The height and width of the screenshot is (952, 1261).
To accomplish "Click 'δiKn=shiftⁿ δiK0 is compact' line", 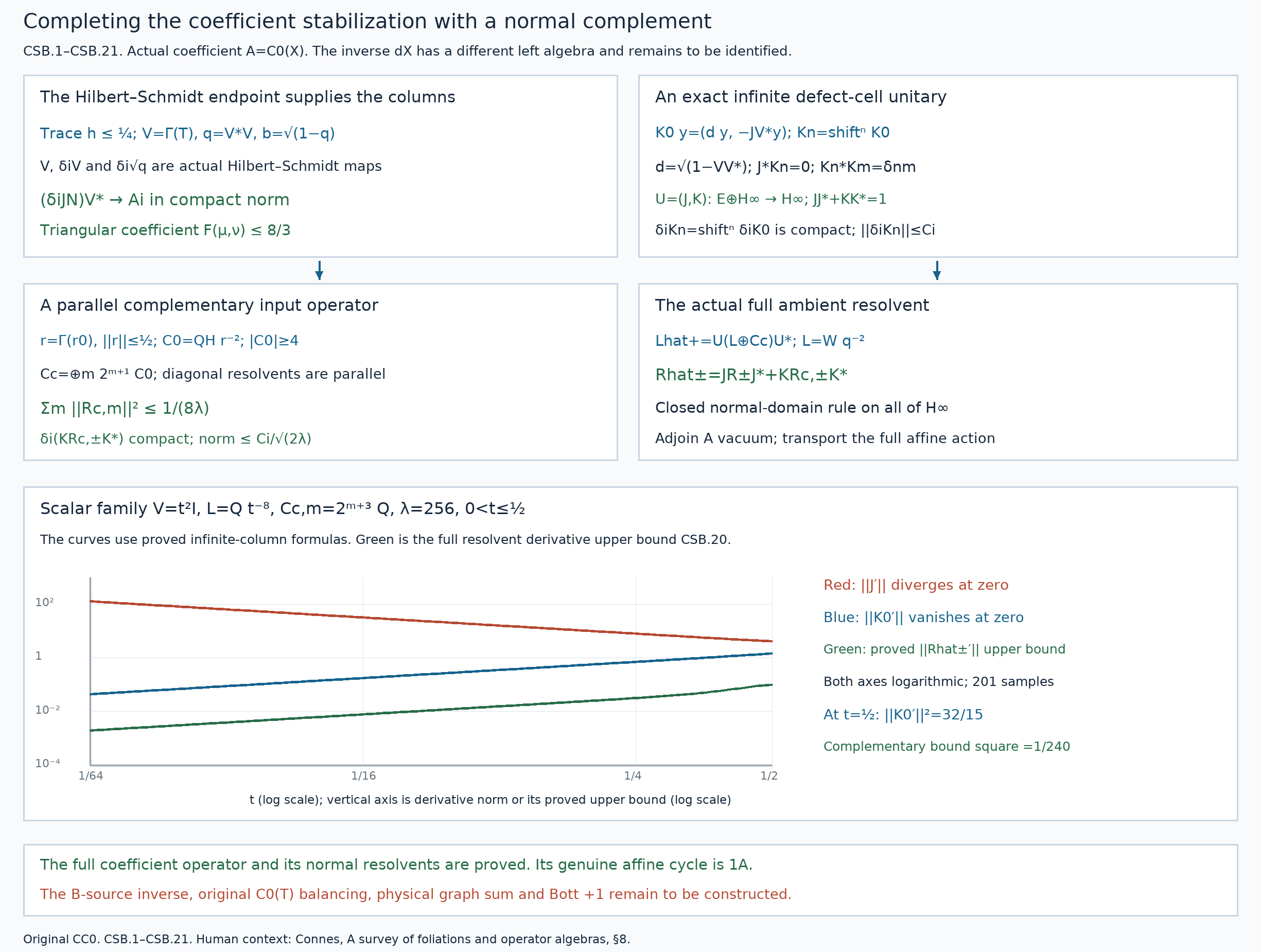I will pyautogui.click(x=795, y=230).
